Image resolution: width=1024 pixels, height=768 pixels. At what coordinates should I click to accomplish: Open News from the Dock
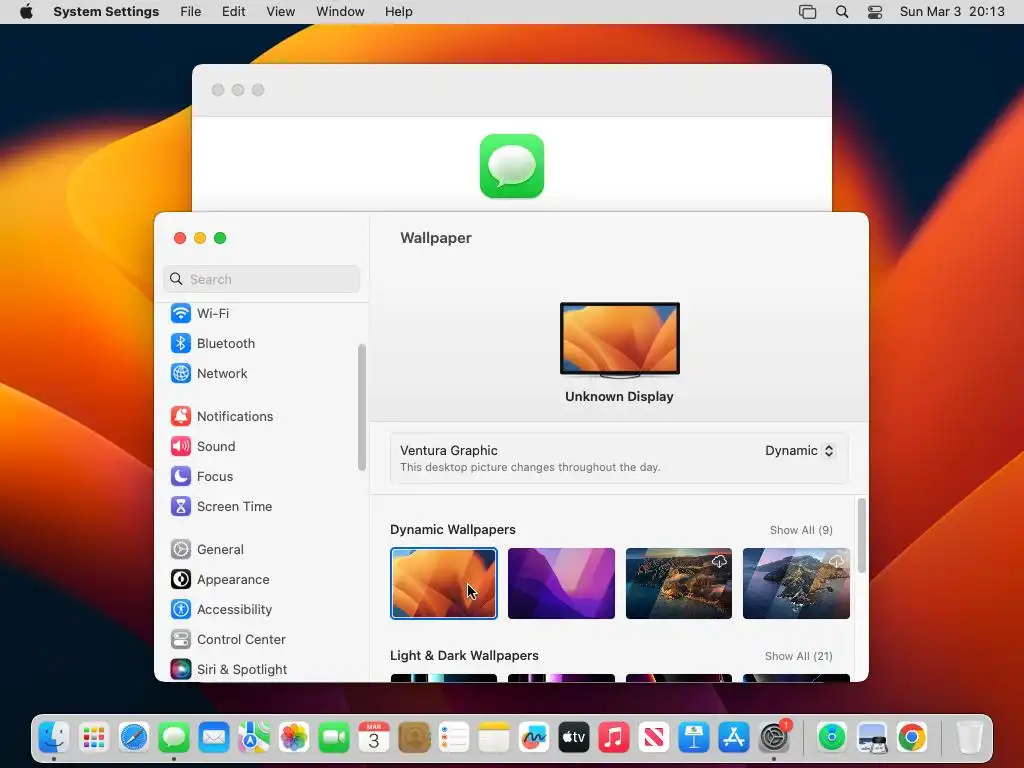pos(654,737)
